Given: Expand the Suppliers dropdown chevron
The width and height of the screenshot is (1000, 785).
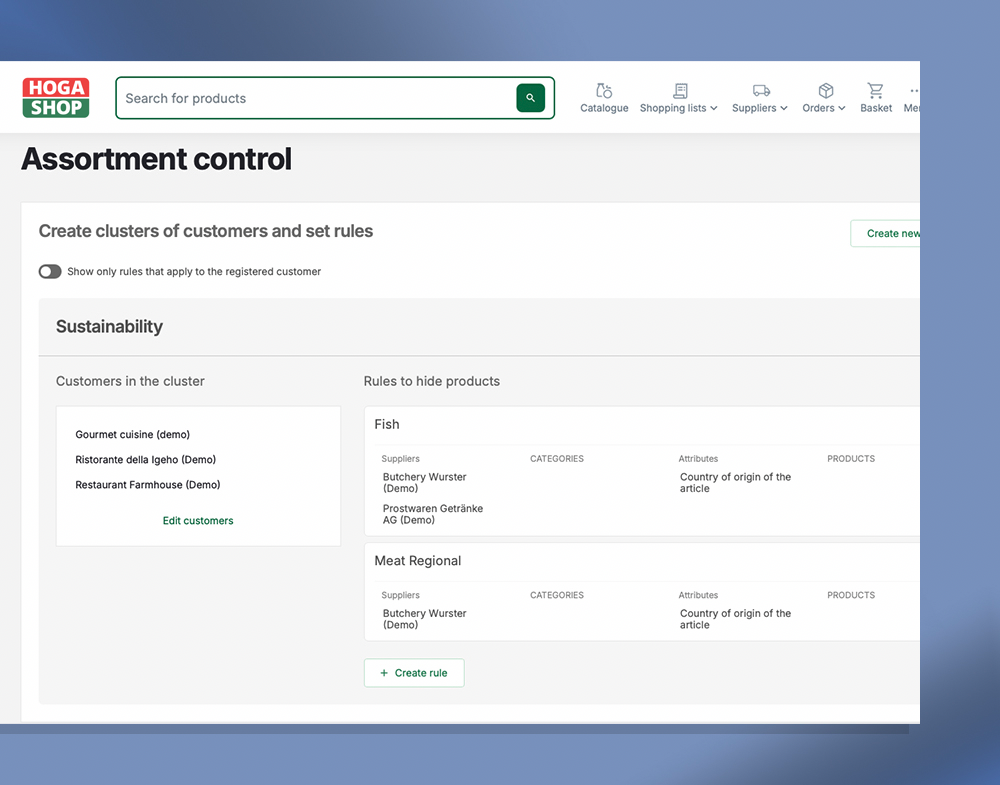Looking at the screenshot, I should tap(784, 109).
